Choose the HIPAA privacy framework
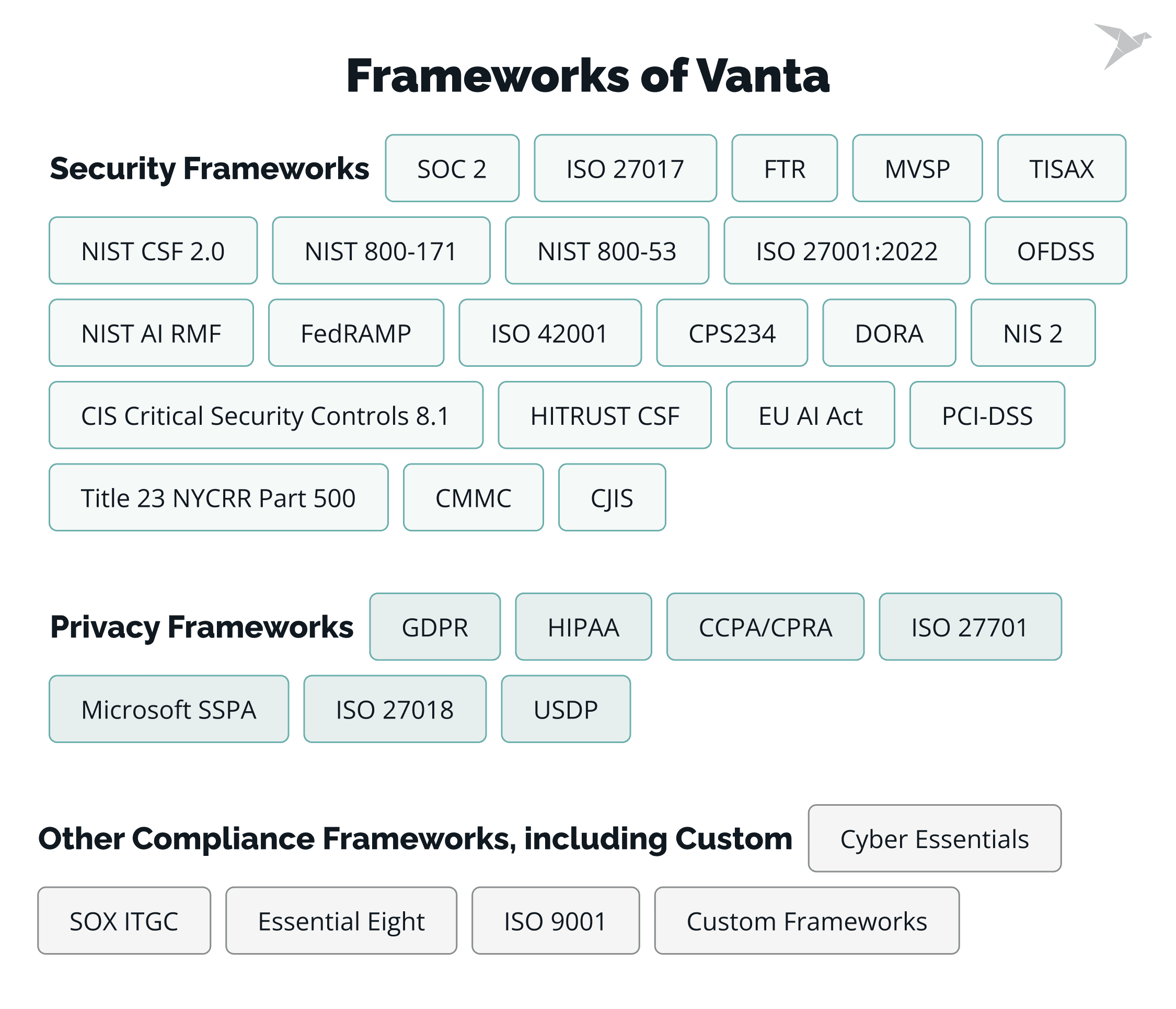The width and height of the screenshot is (1176, 1009). (x=583, y=627)
